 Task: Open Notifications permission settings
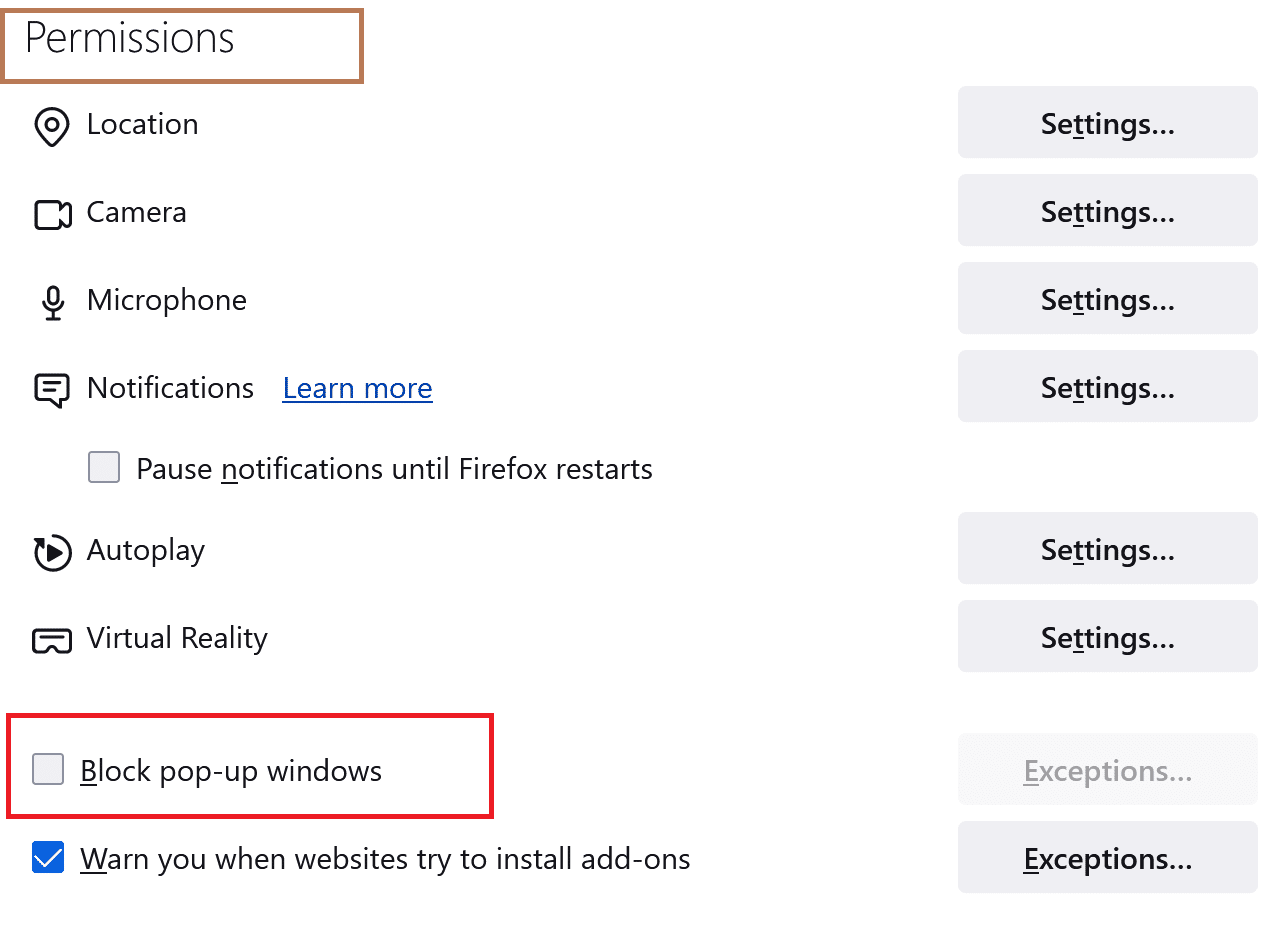[1106, 387]
